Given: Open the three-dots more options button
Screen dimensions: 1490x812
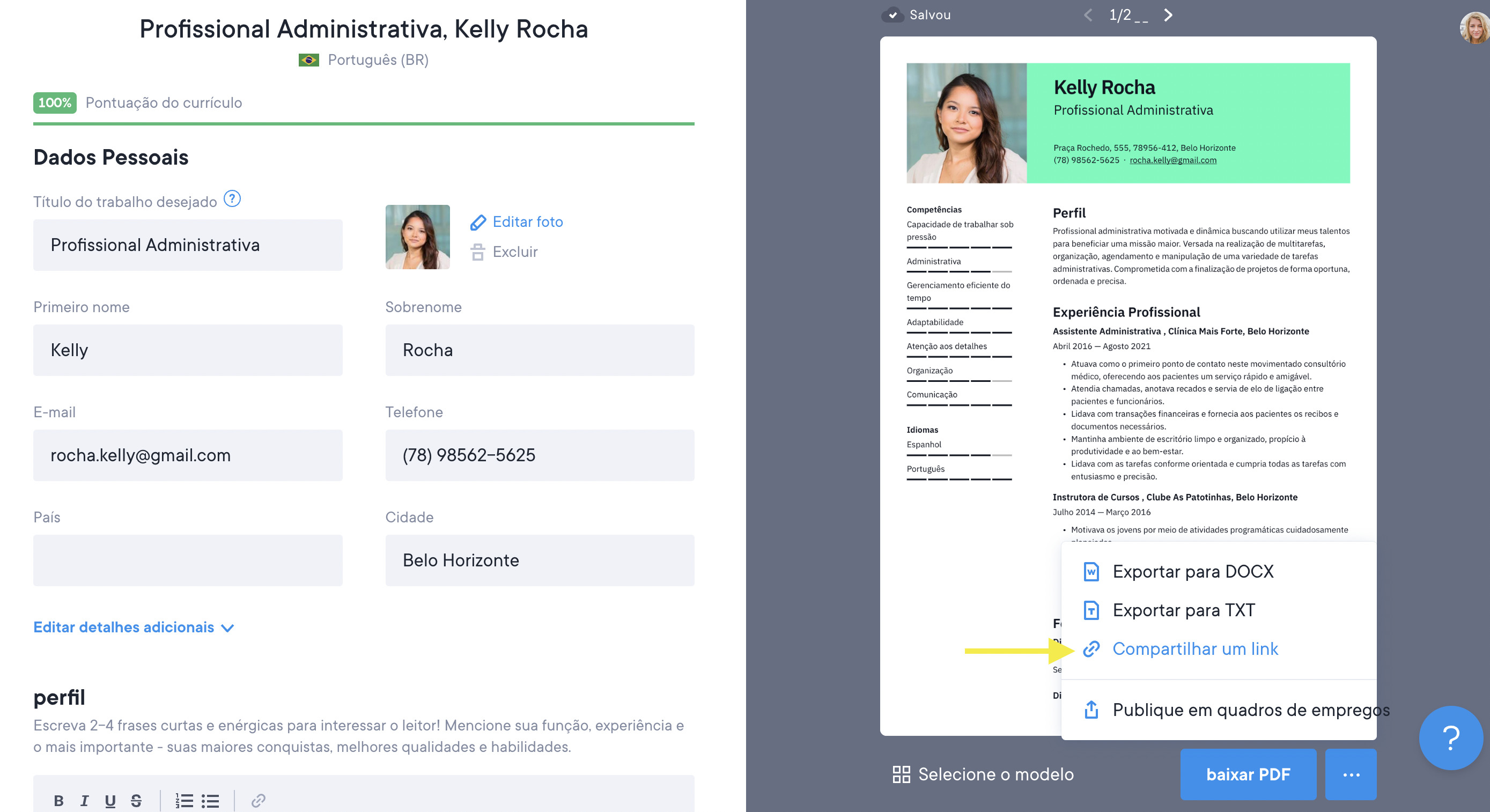Looking at the screenshot, I should 1350,774.
